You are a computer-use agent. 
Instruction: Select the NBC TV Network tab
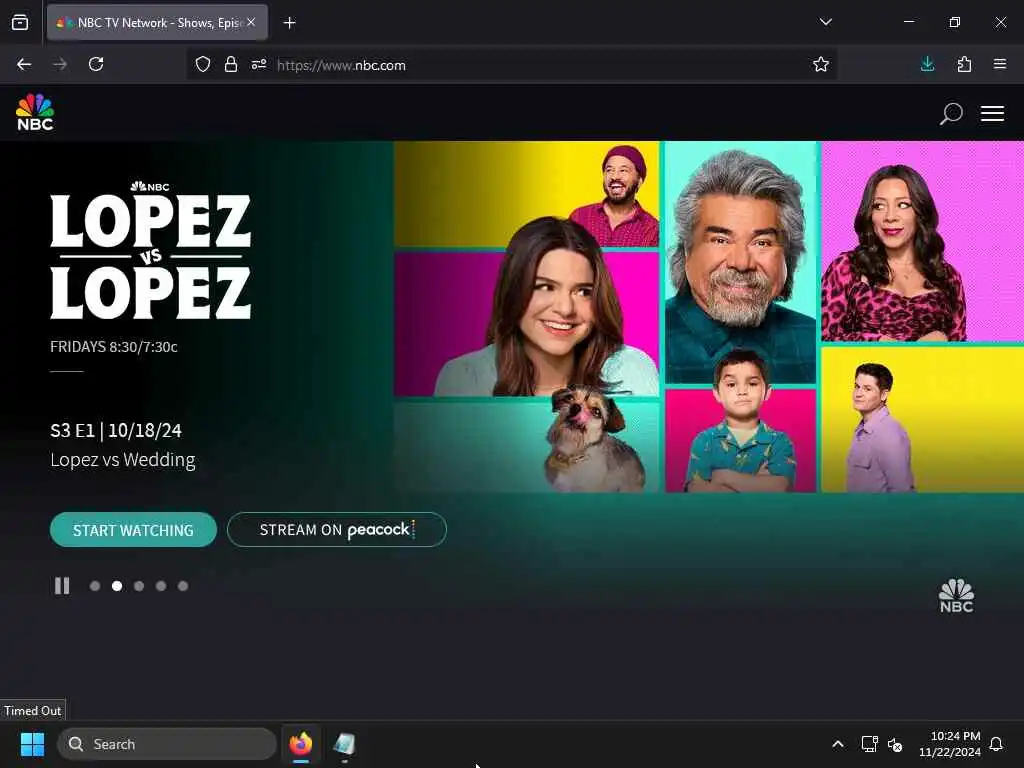tap(157, 23)
